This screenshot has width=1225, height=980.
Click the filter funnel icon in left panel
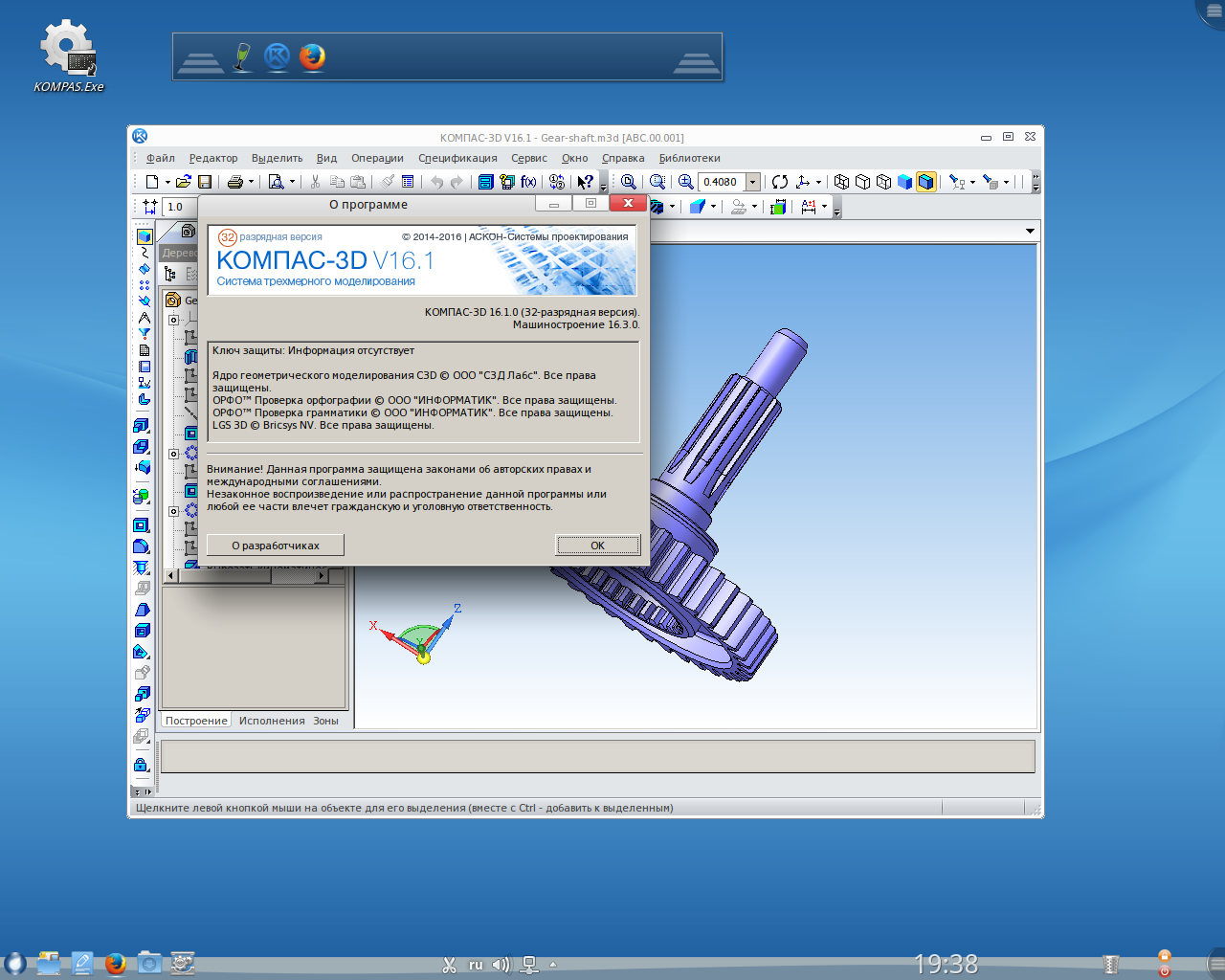click(145, 334)
